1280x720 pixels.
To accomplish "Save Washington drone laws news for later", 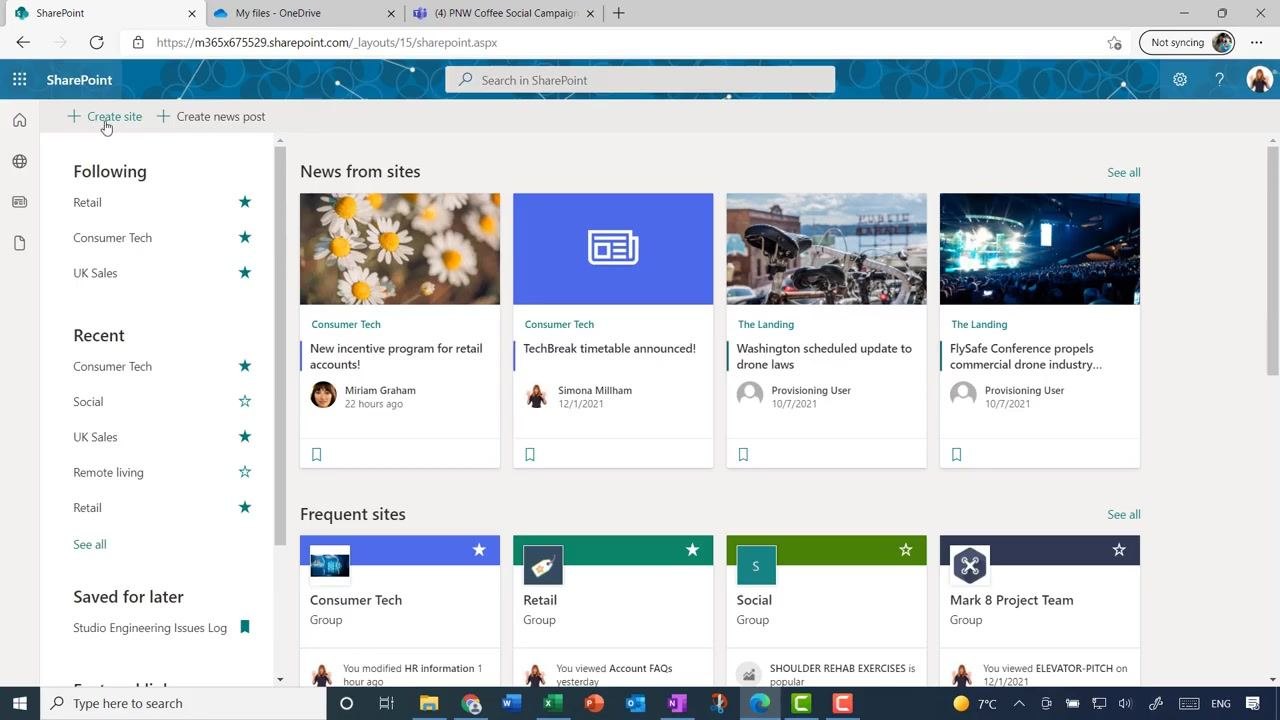I will point(743,454).
